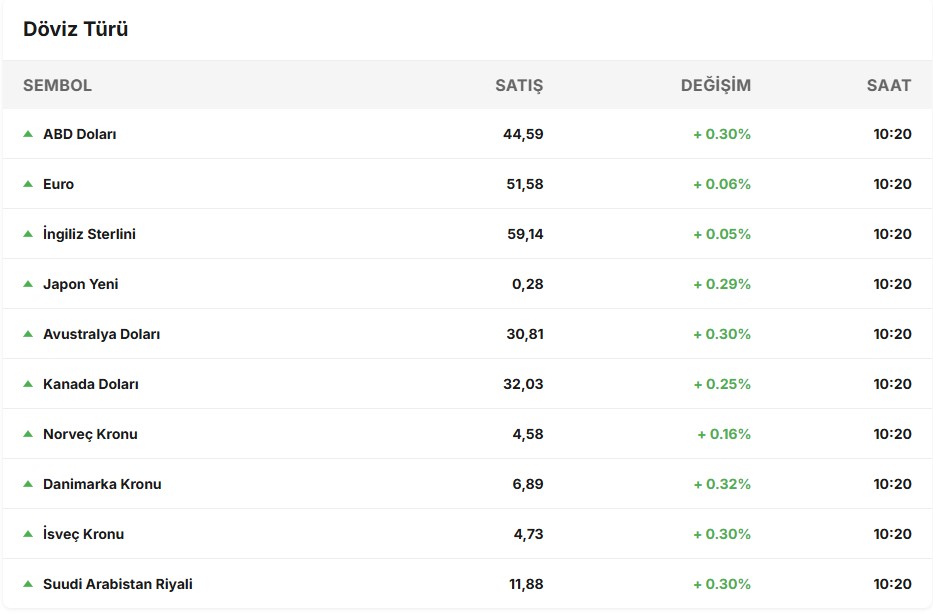The height and width of the screenshot is (615, 933).
Task: Click the SAAT column header
Action: [x=888, y=85]
